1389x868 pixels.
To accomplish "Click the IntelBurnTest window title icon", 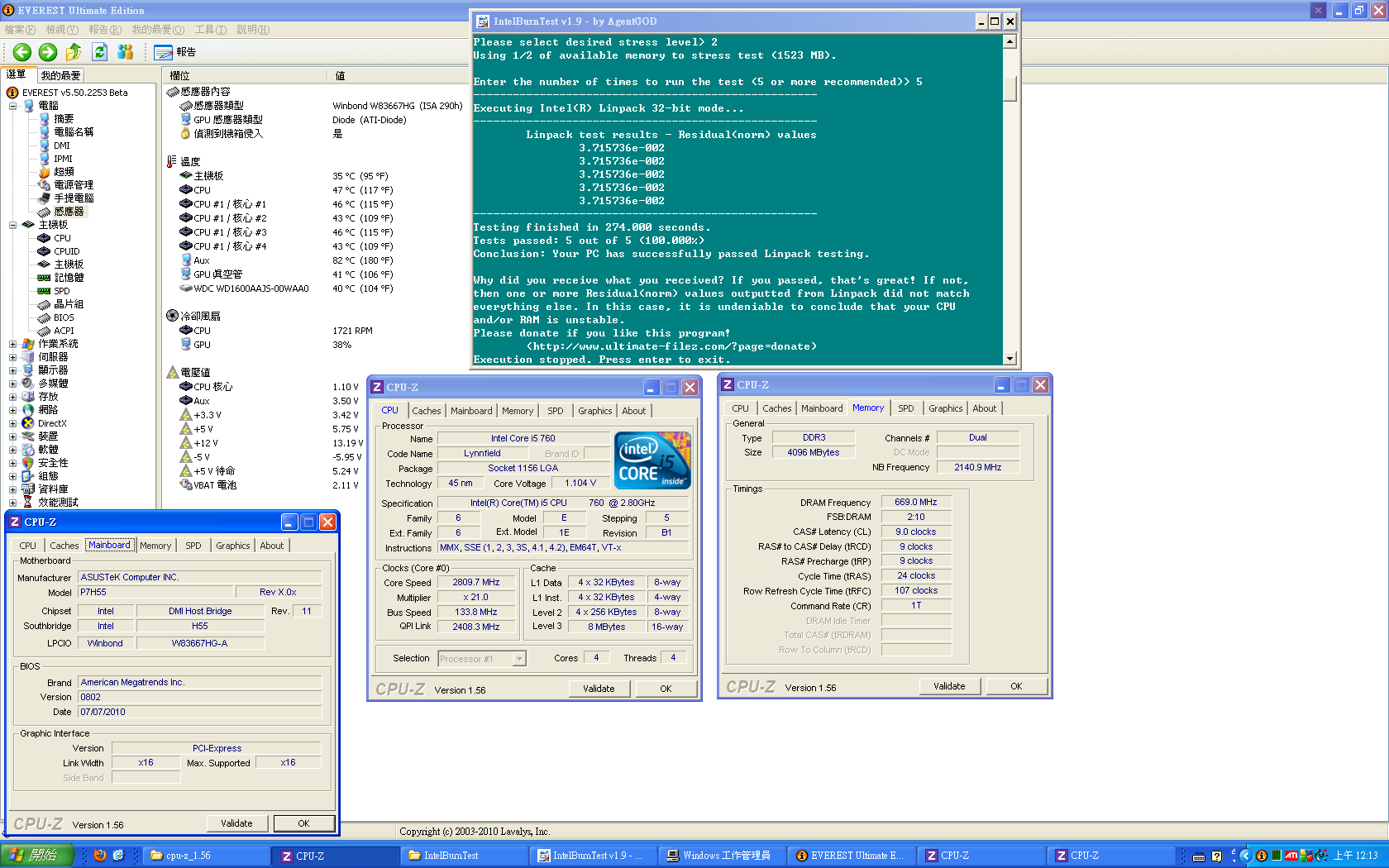I will click(x=482, y=21).
